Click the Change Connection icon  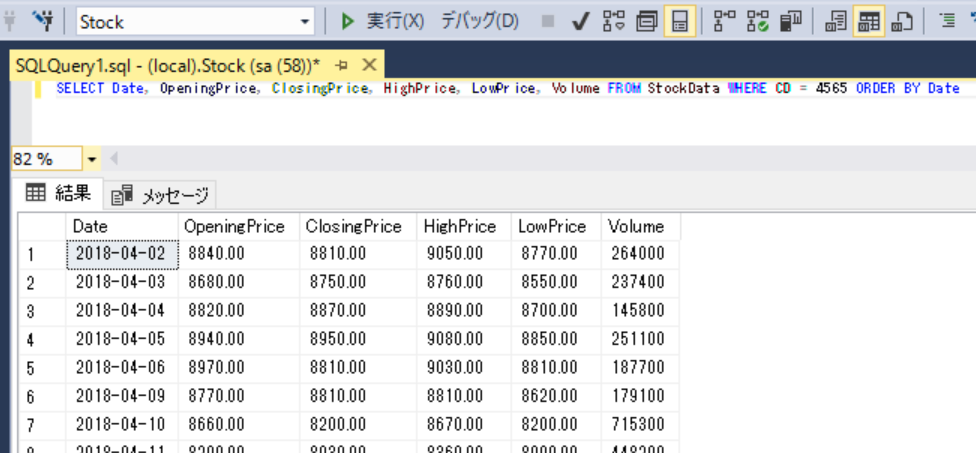pyautogui.click(x=44, y=22)
